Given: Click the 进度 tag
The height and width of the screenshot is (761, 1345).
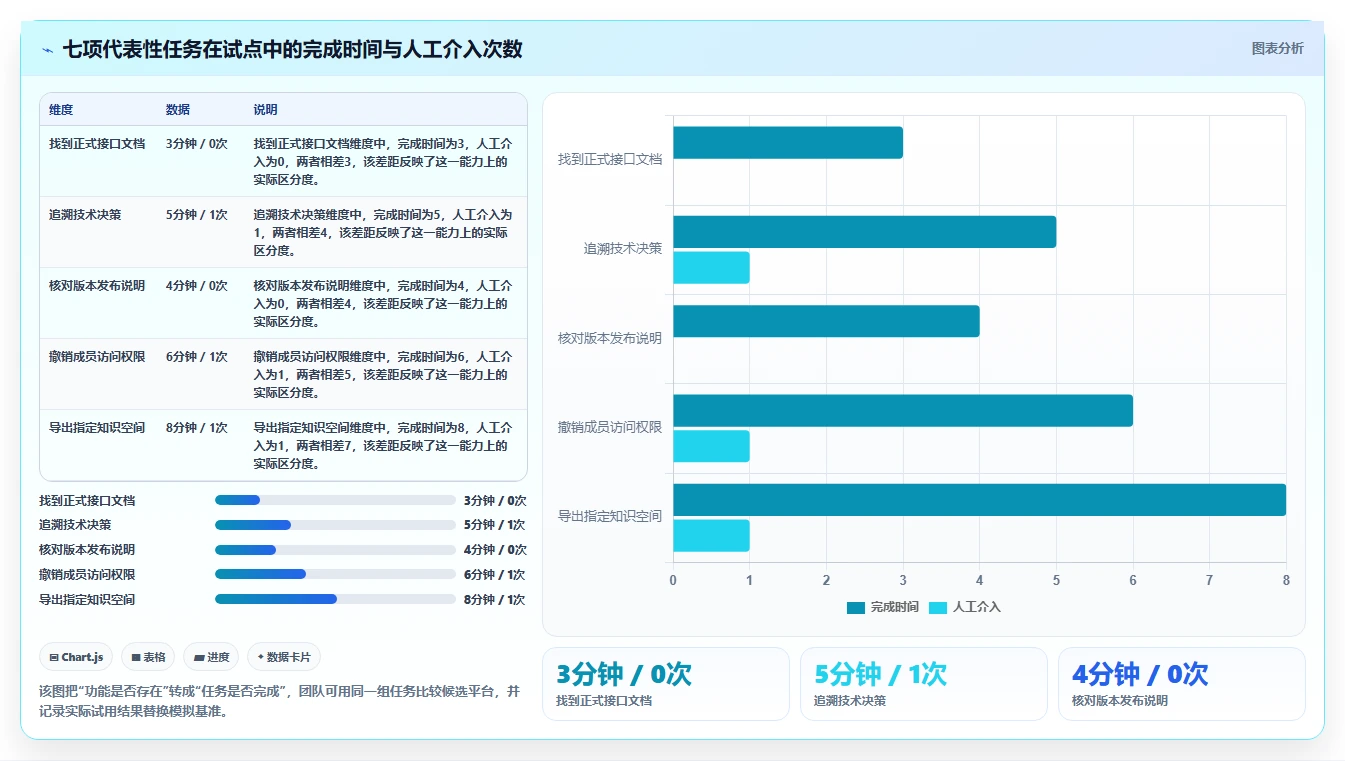Looking at the screenshot, I should coord(211,657).
